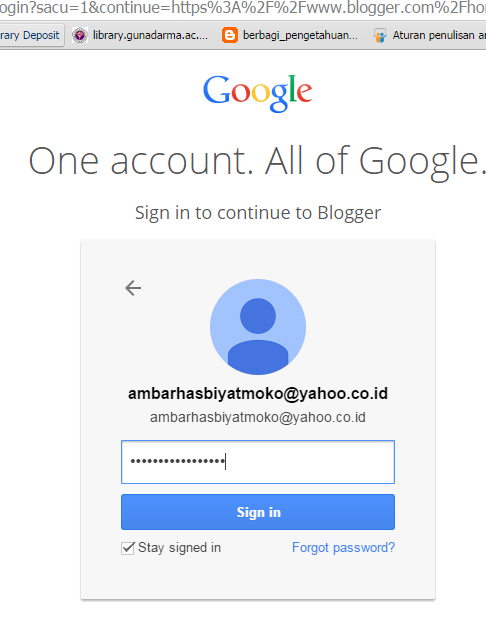Click the One account. All of Google heading
486x618 pixels.
pyautogui.click(x=258, y=161)
